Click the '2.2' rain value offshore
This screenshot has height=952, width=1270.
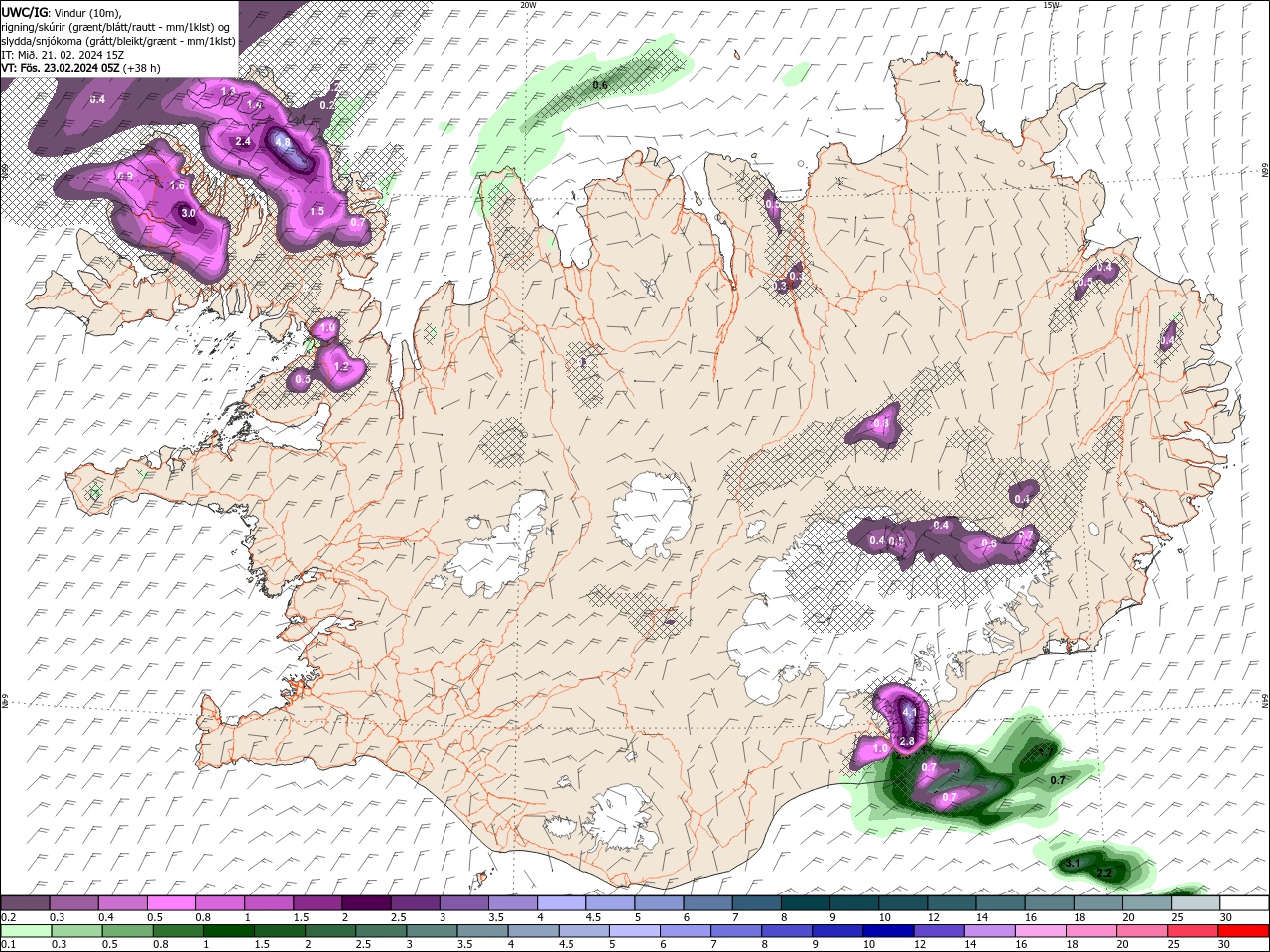[1104, 873]
